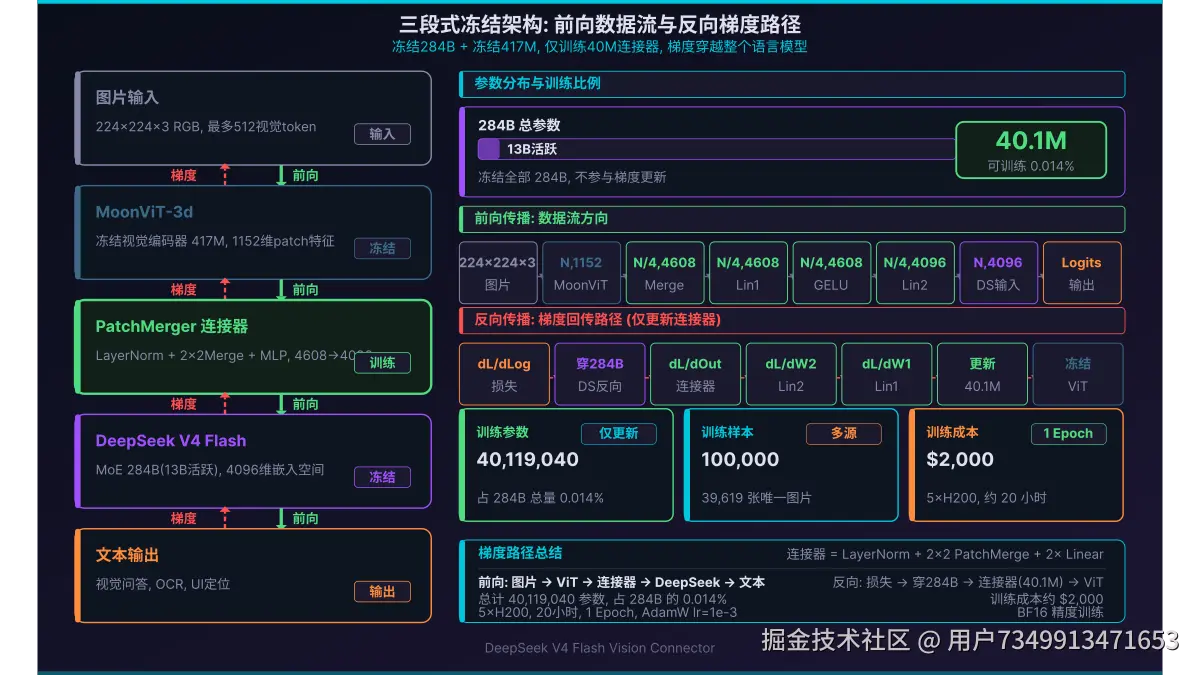
Task: Select the N/4,4096 Lin2 flow box
Action: coord(915,273)
